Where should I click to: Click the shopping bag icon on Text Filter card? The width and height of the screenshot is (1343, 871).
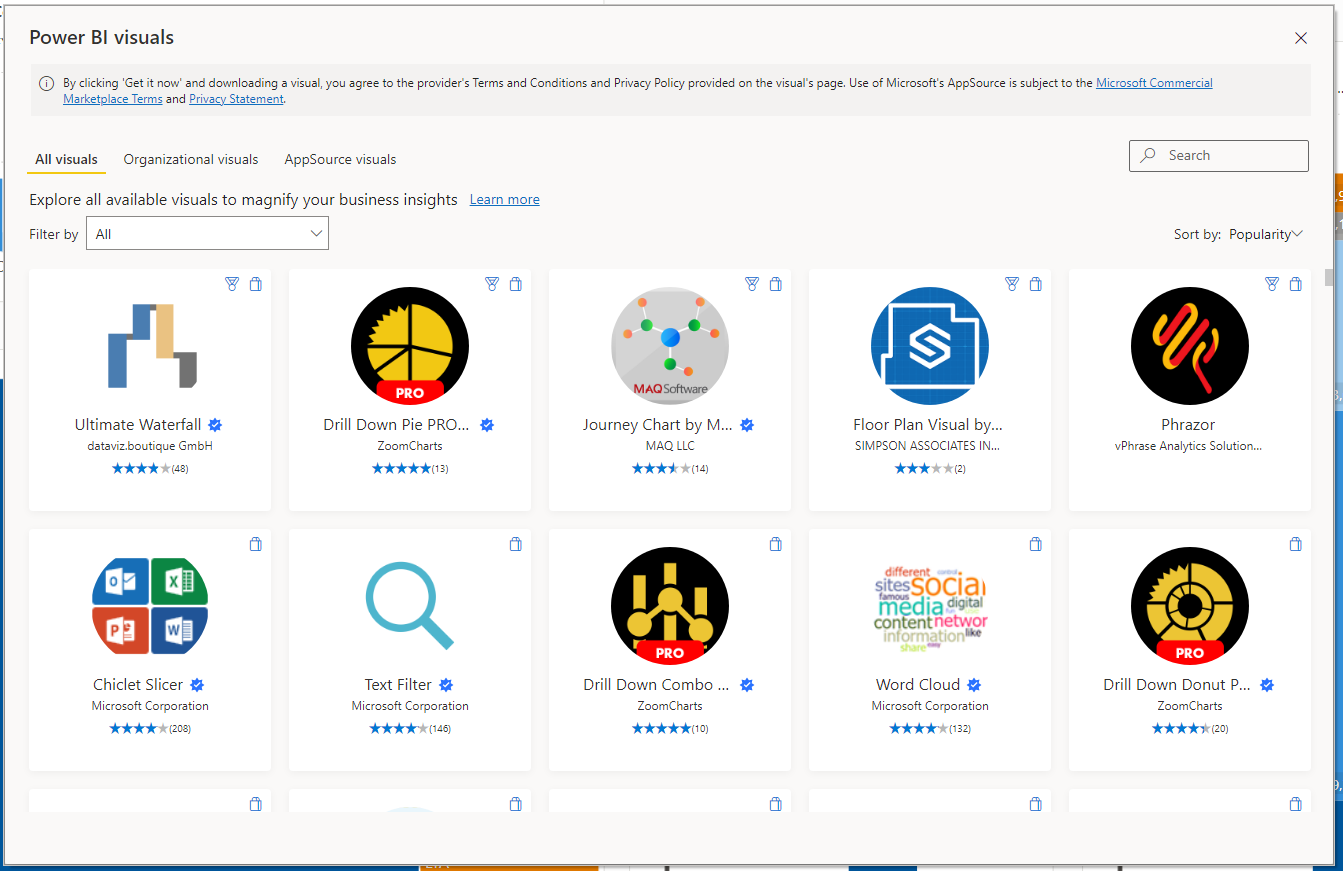coord(516,544)
